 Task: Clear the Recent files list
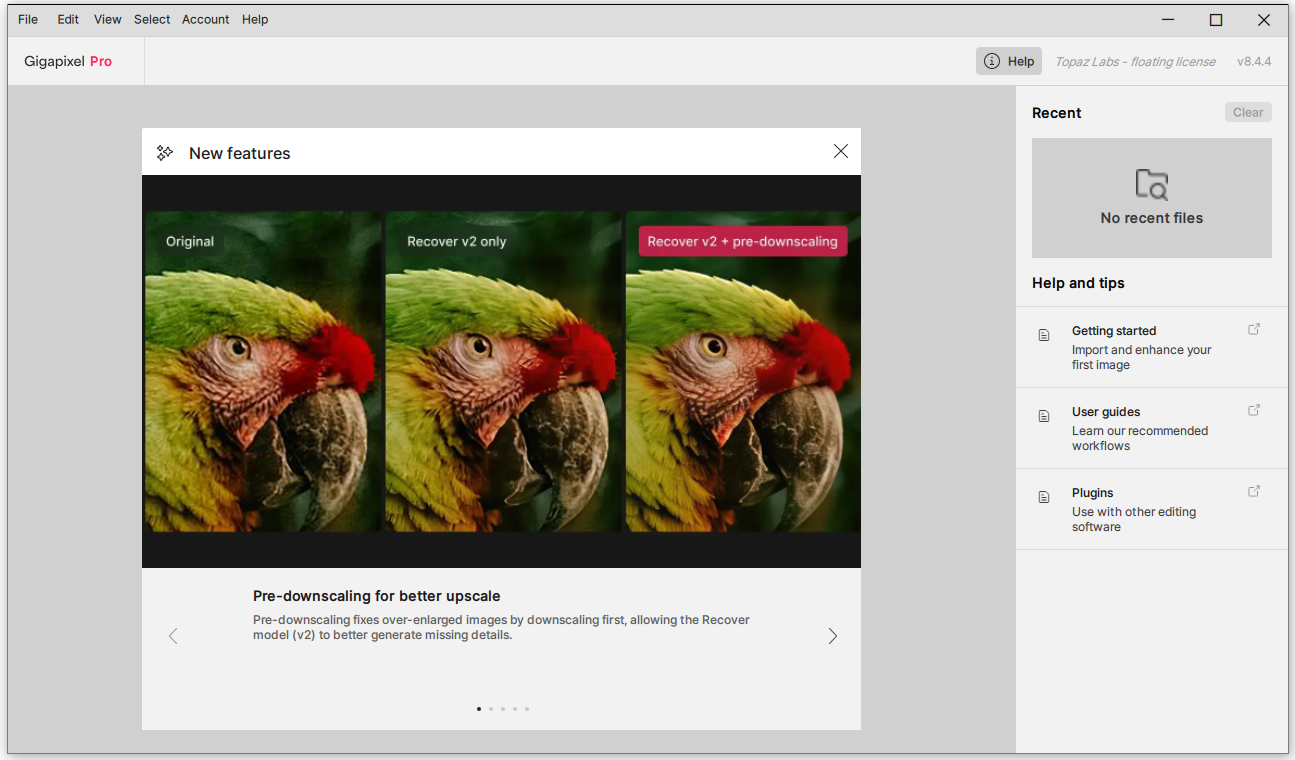click(1248, 112)
